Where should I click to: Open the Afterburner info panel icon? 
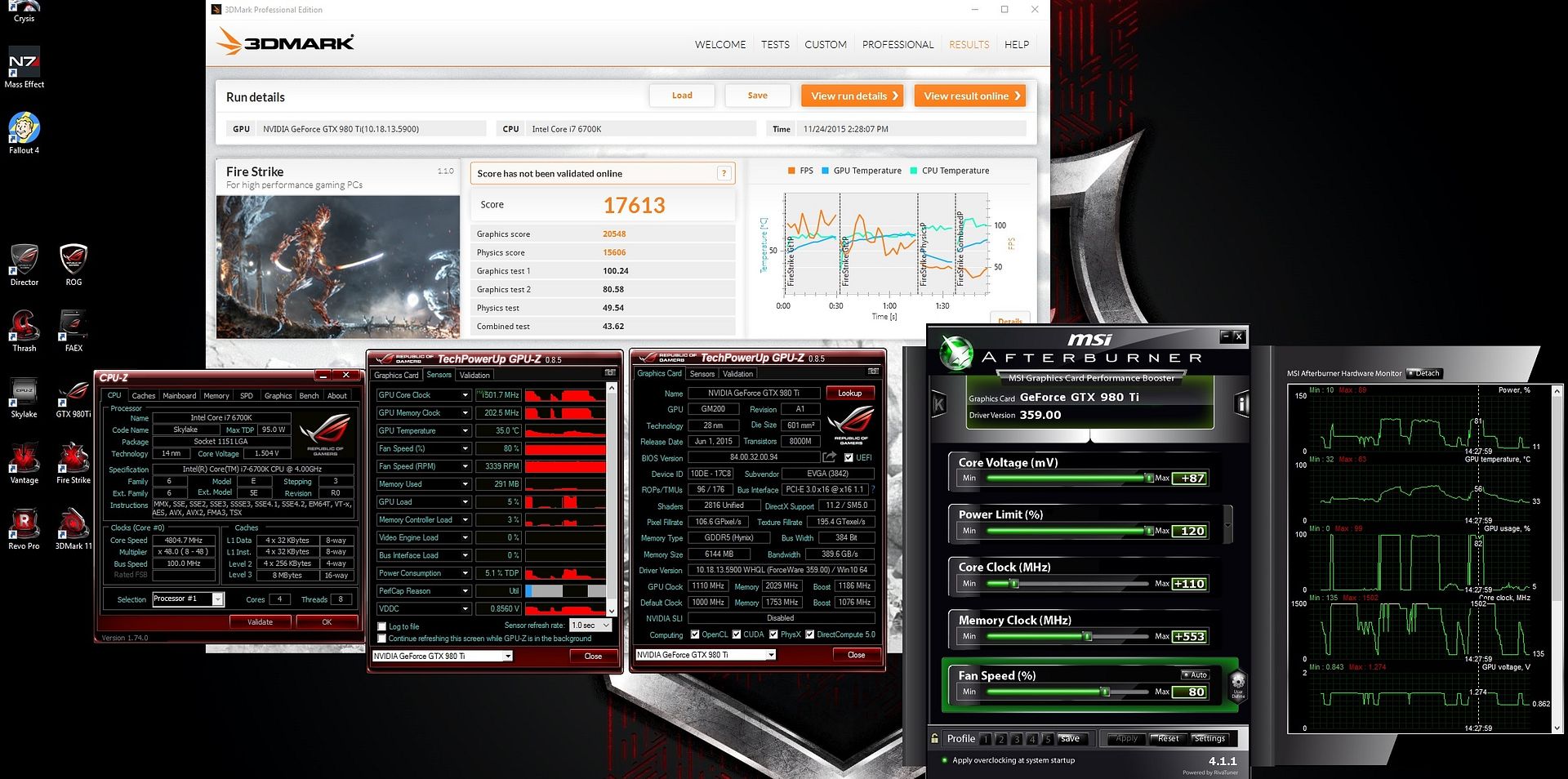click(x=1242, y=404)
